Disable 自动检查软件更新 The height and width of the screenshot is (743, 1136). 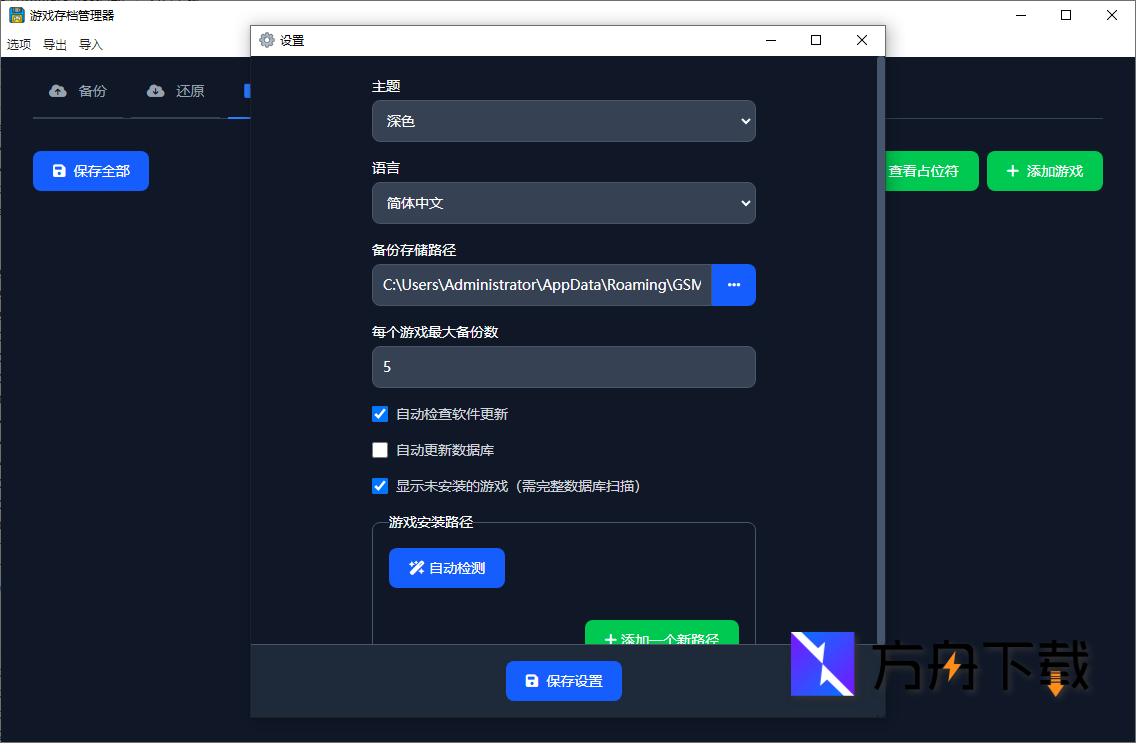pos(380,413)
